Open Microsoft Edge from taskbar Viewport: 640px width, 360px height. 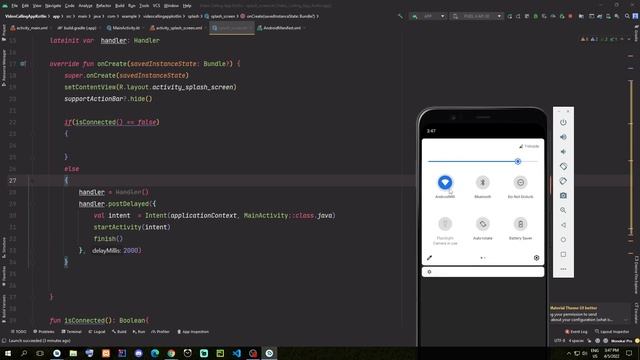155,353
